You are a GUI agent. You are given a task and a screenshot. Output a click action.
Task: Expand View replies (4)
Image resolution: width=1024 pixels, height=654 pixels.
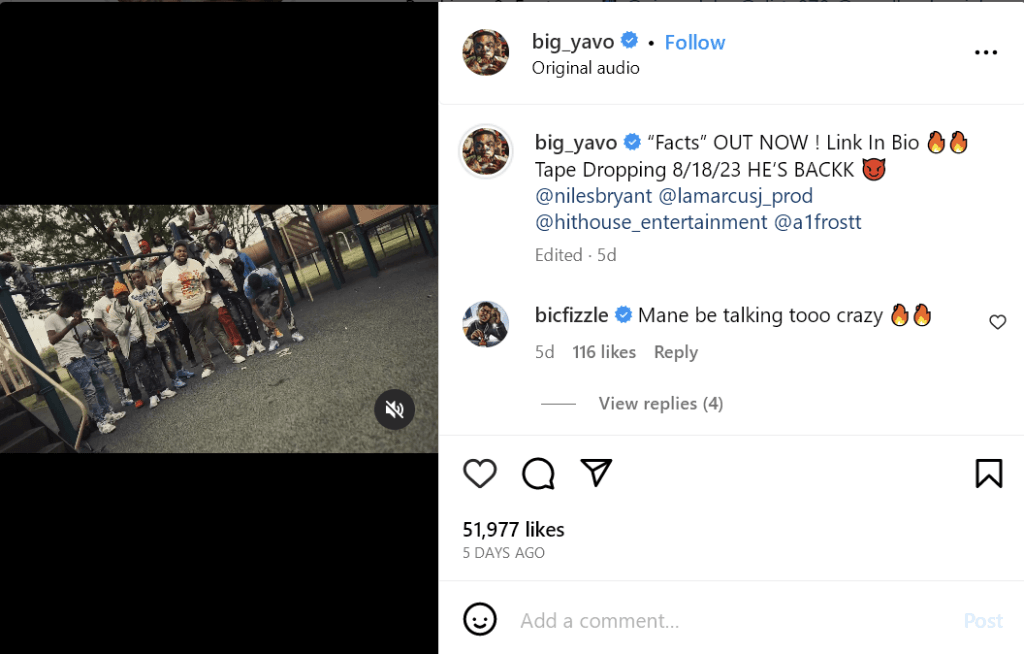[660, 403]
